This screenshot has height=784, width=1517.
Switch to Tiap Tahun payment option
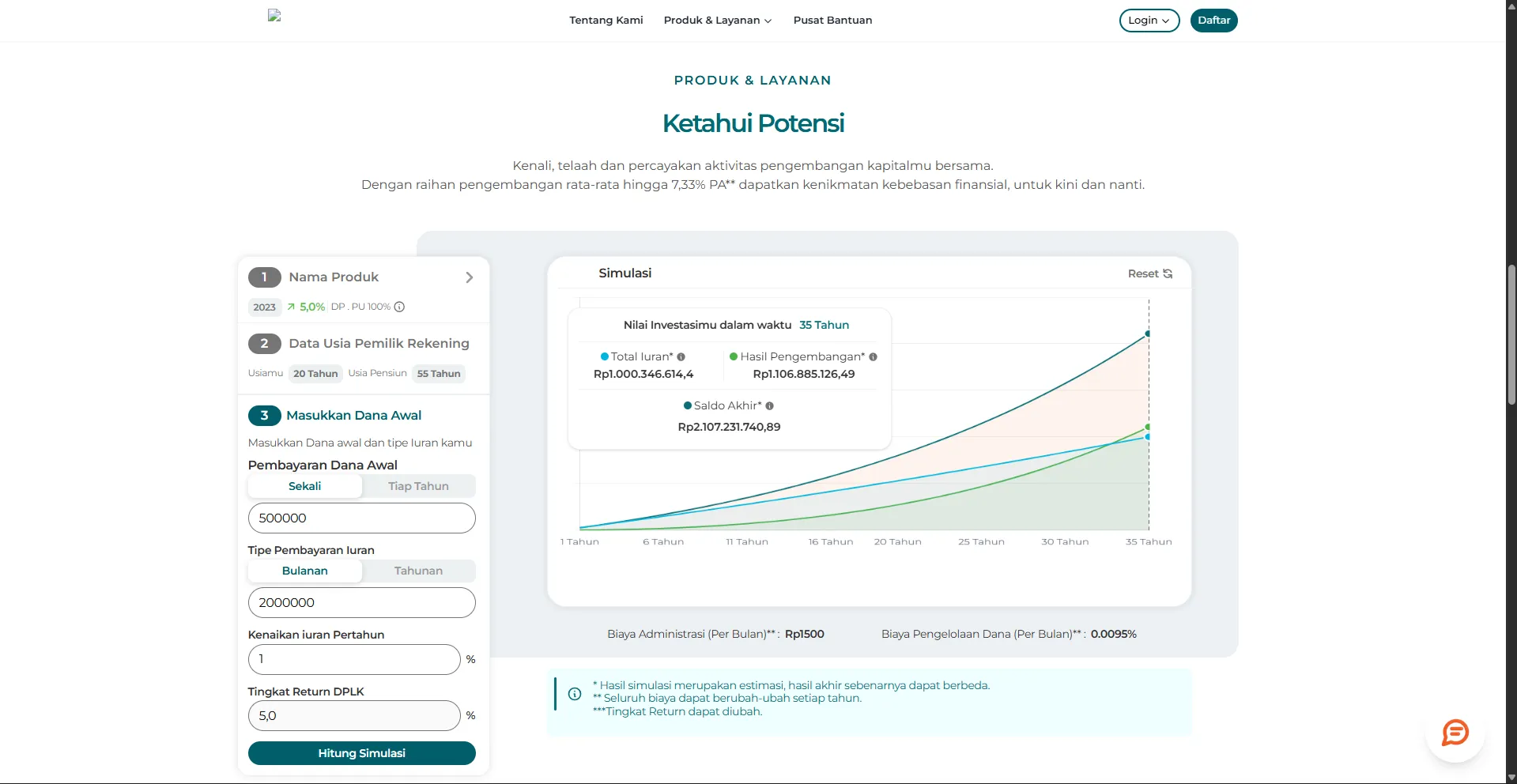[x=418, y=486]
